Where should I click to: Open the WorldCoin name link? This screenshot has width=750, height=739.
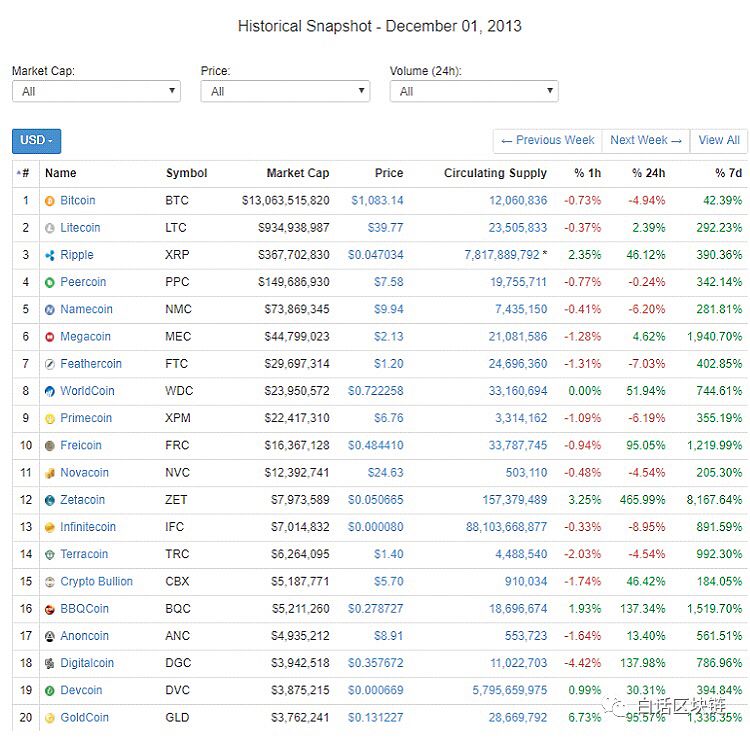coord(88,391)
